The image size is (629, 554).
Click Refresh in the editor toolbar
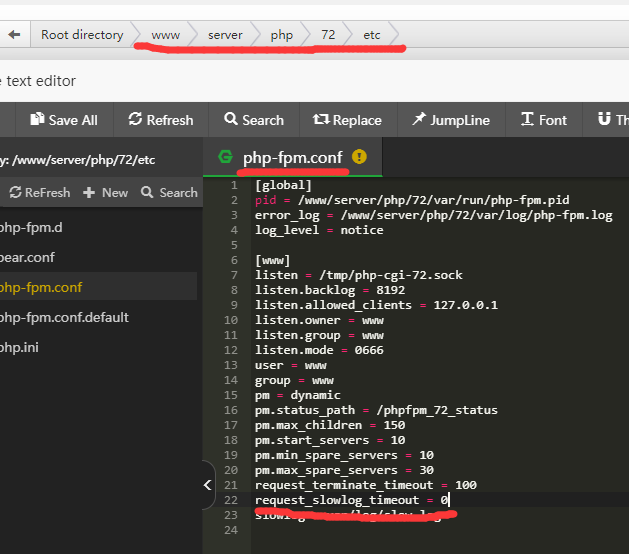(x=161, y=120)
